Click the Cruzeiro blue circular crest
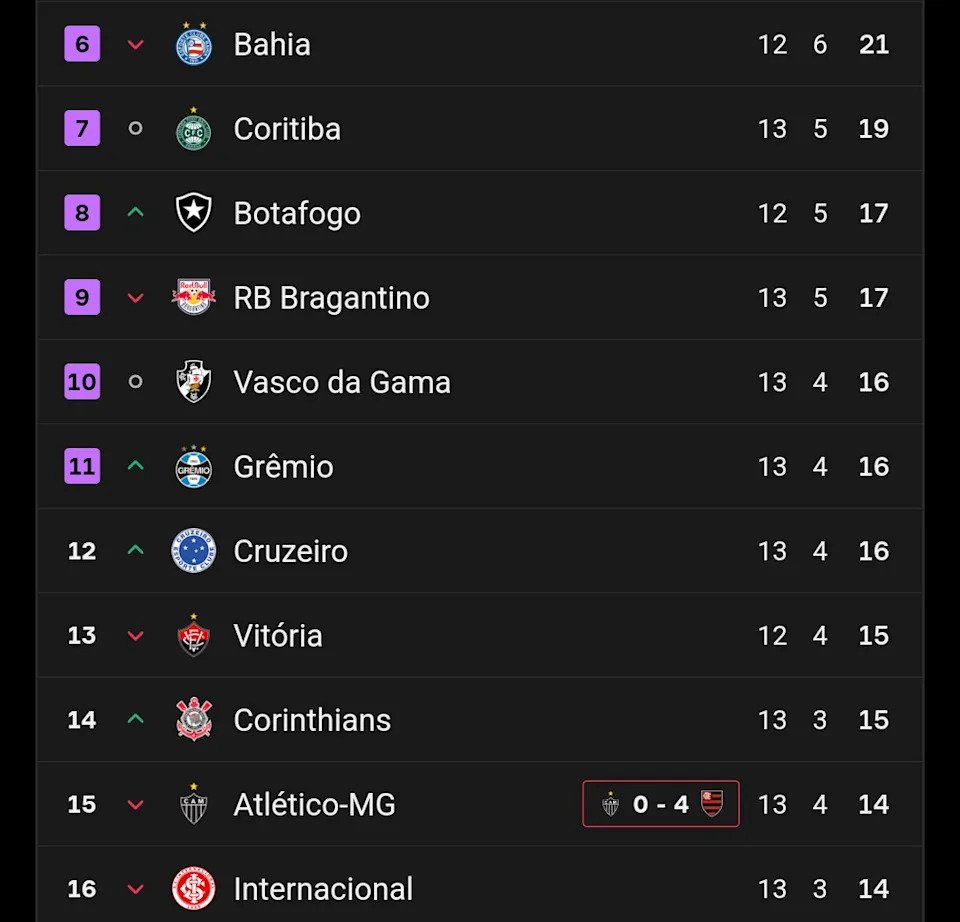This screenshot has width=960, height=922. (x=194, y=551)
